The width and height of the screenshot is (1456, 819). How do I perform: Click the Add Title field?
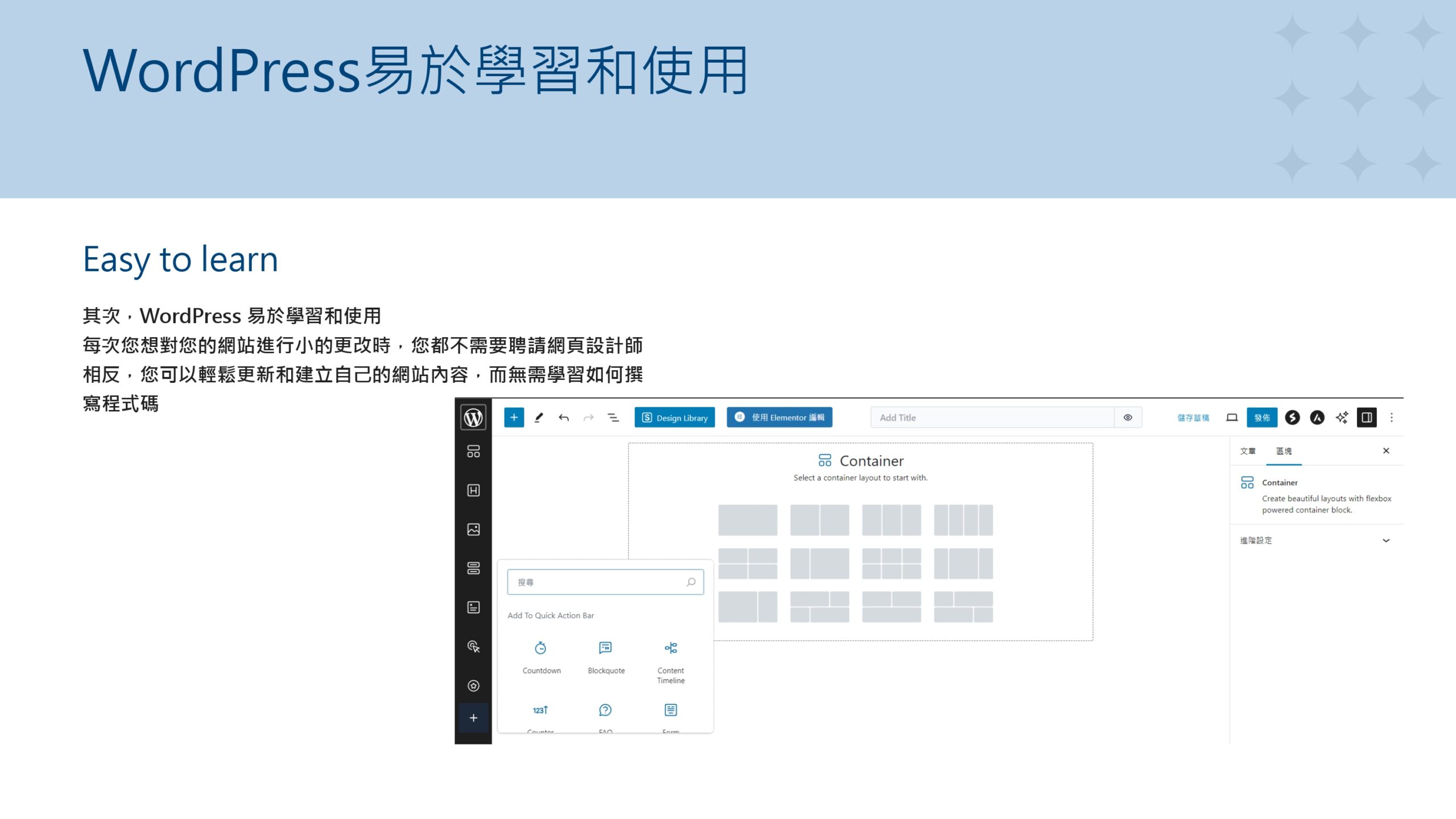[x=992, y=417]
